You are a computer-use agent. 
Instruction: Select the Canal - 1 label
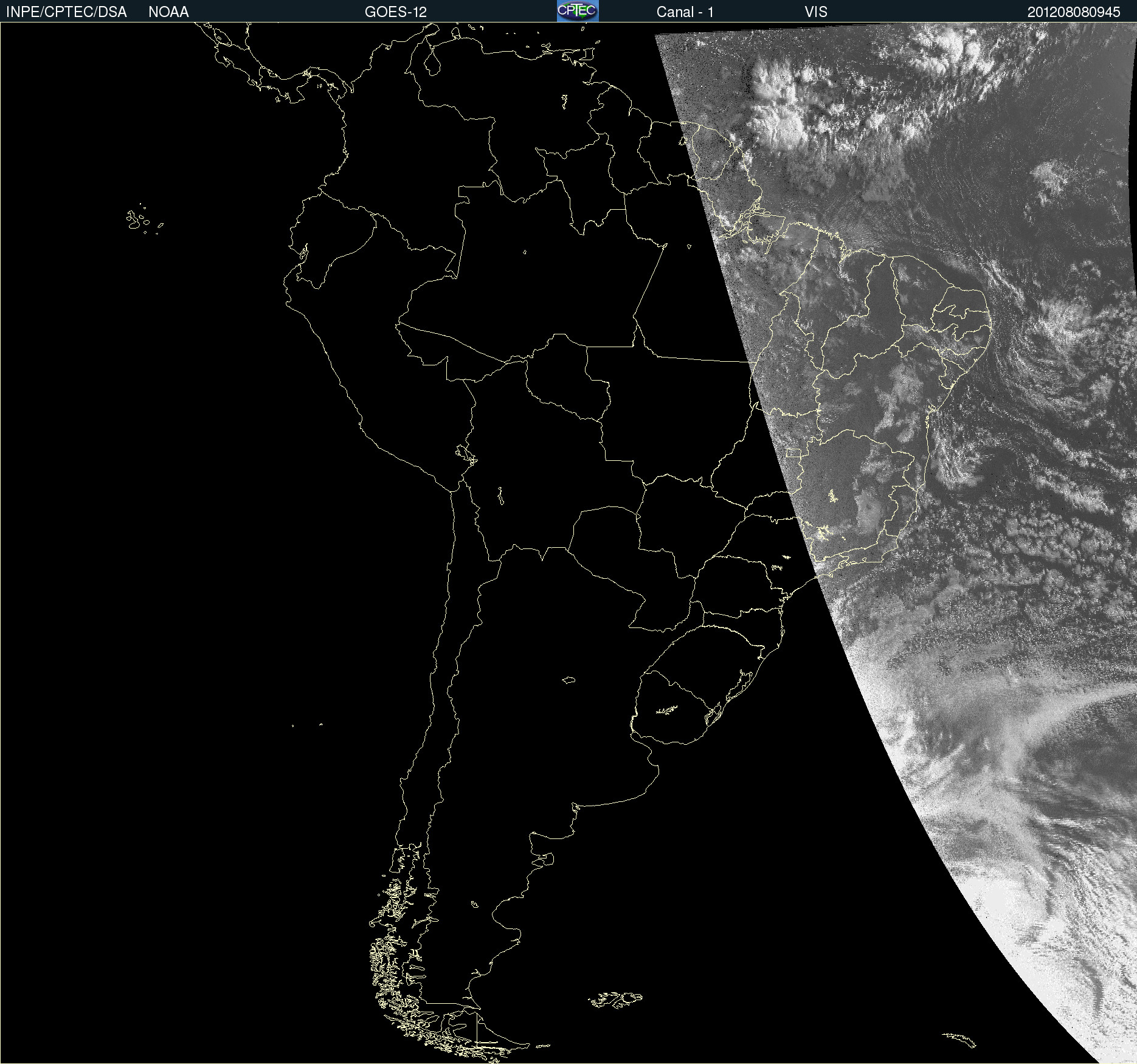click(685, 12)
